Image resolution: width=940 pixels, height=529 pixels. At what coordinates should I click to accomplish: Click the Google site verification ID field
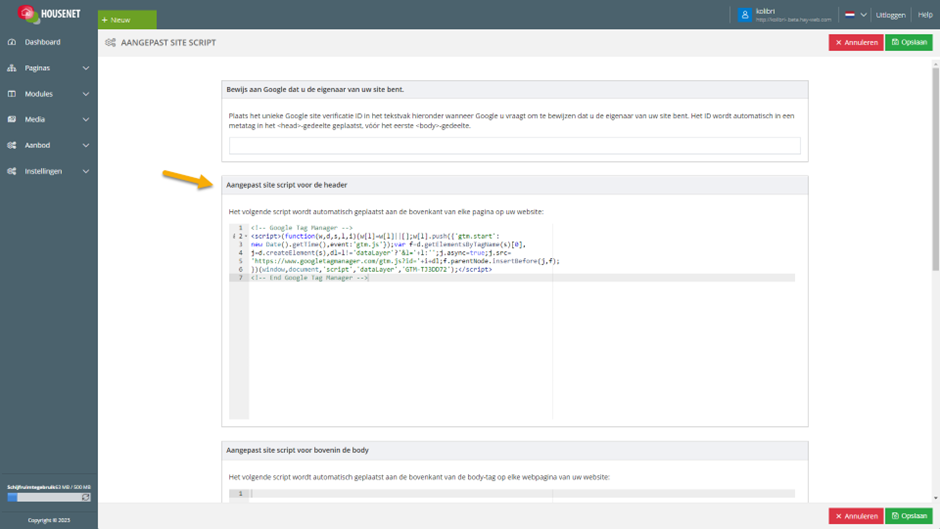(x=514, y=146)
